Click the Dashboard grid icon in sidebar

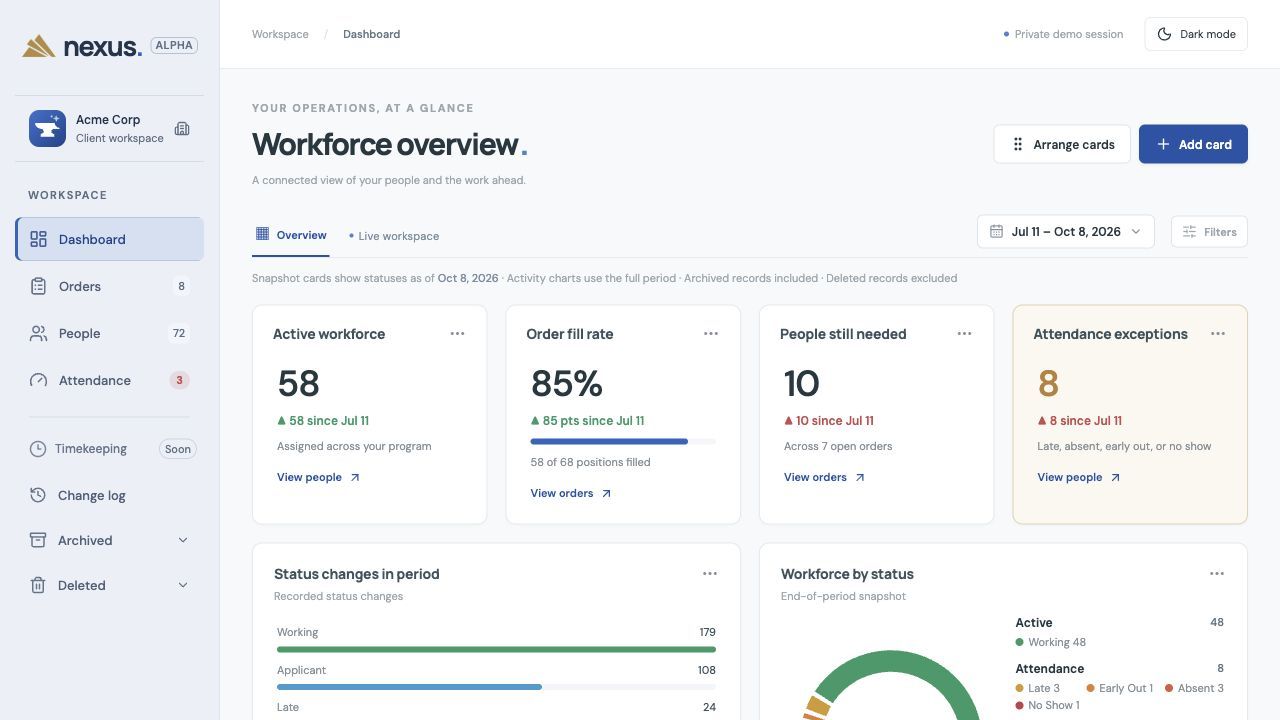pos(38,239)
